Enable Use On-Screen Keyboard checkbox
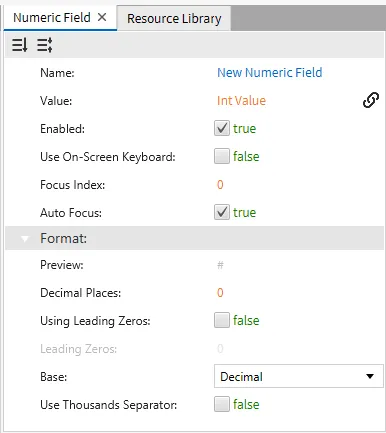386x433 pixels. (222, 156)
